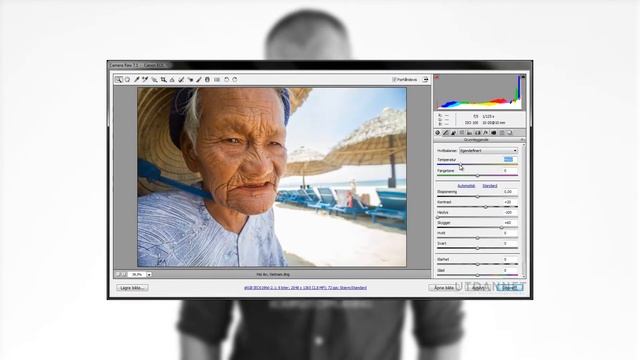The width and height of the screenshot is (640, 360).
Task: Switch to the HSL / Grayscale panel tab
Action: point(462,133)
